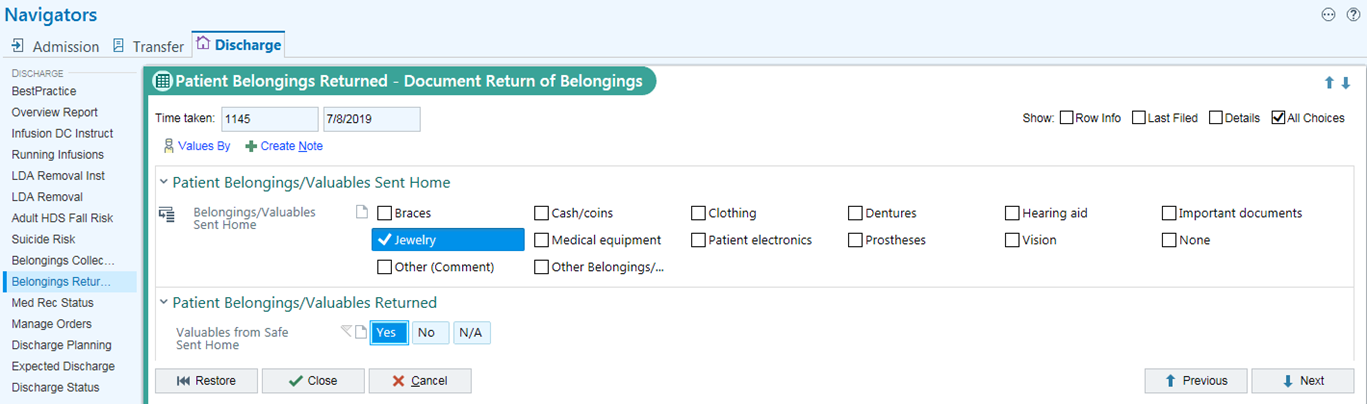Image resolution: width=1367 pixels, height=404 pixels.
Task: Collapse Patient Belongings/Valuables Returned section
Action: [x=163, y=303]
